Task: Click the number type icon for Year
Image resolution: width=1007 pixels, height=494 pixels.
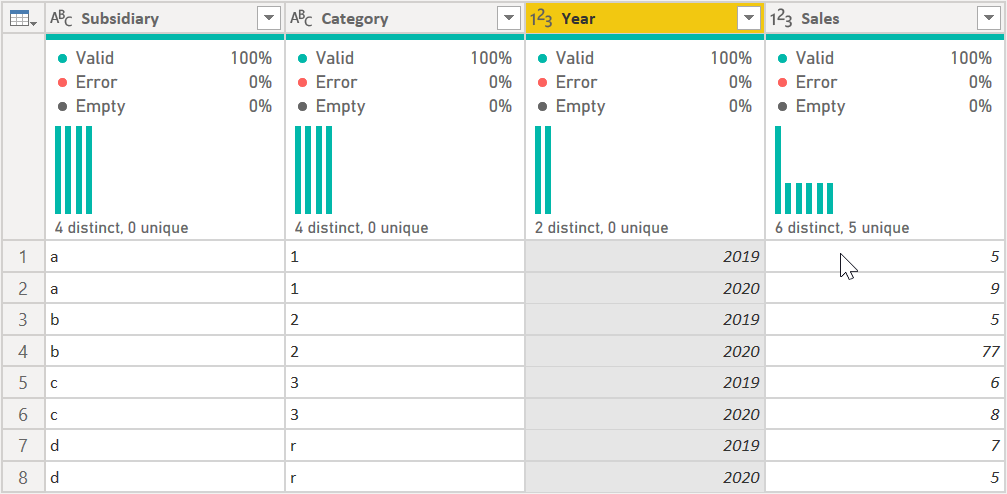Action: [x=541, y=19]
